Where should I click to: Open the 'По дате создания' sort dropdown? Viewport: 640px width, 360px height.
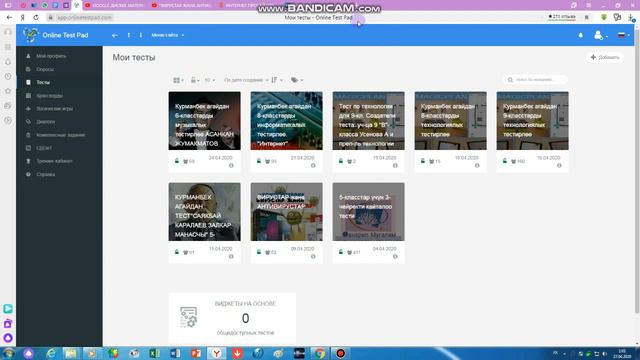click(246, 80)
